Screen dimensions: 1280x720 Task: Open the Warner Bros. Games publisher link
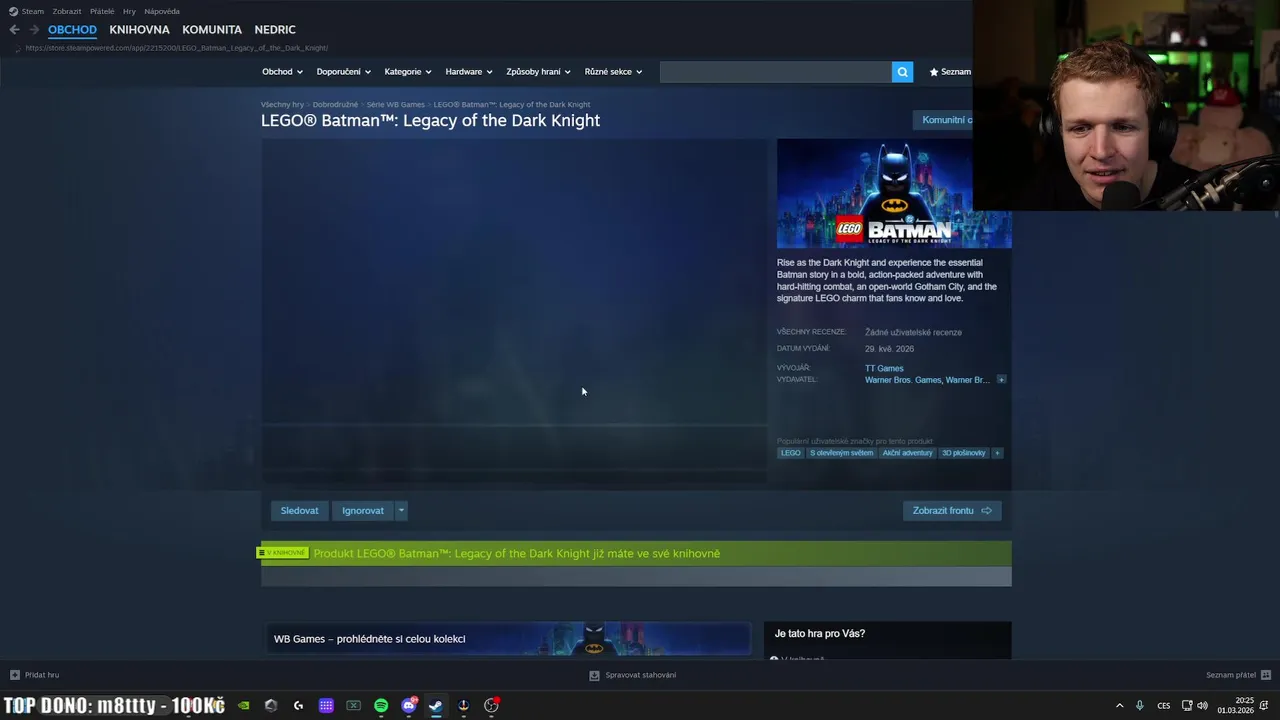pyautogui.click(x=903, y=380)
